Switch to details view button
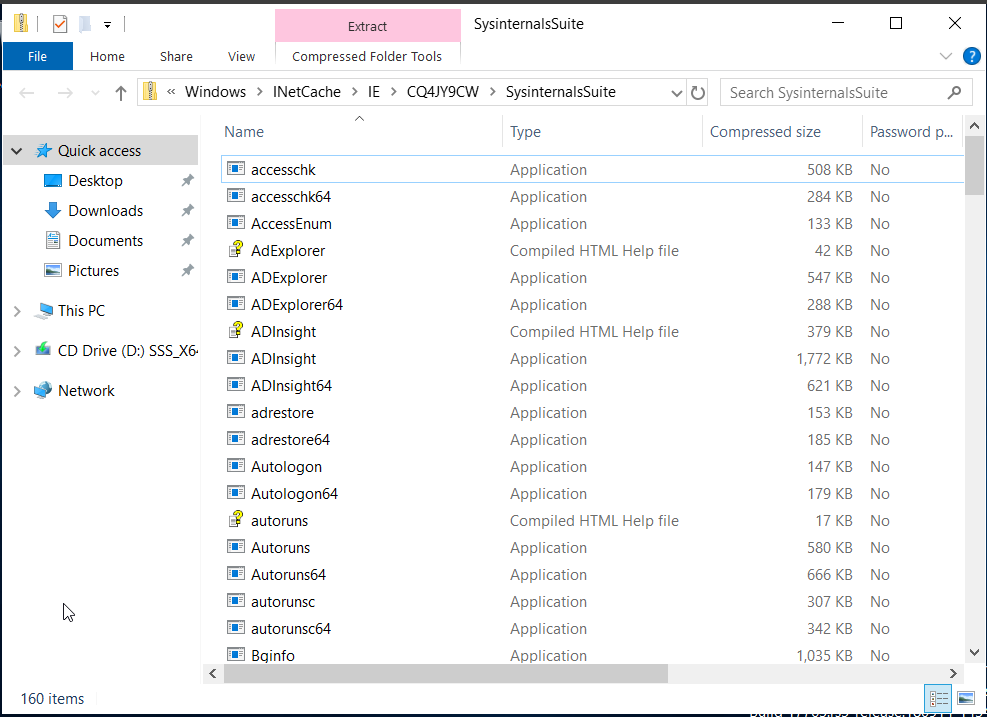Screen dimensions: 987x717 click(x=939, y=698)
